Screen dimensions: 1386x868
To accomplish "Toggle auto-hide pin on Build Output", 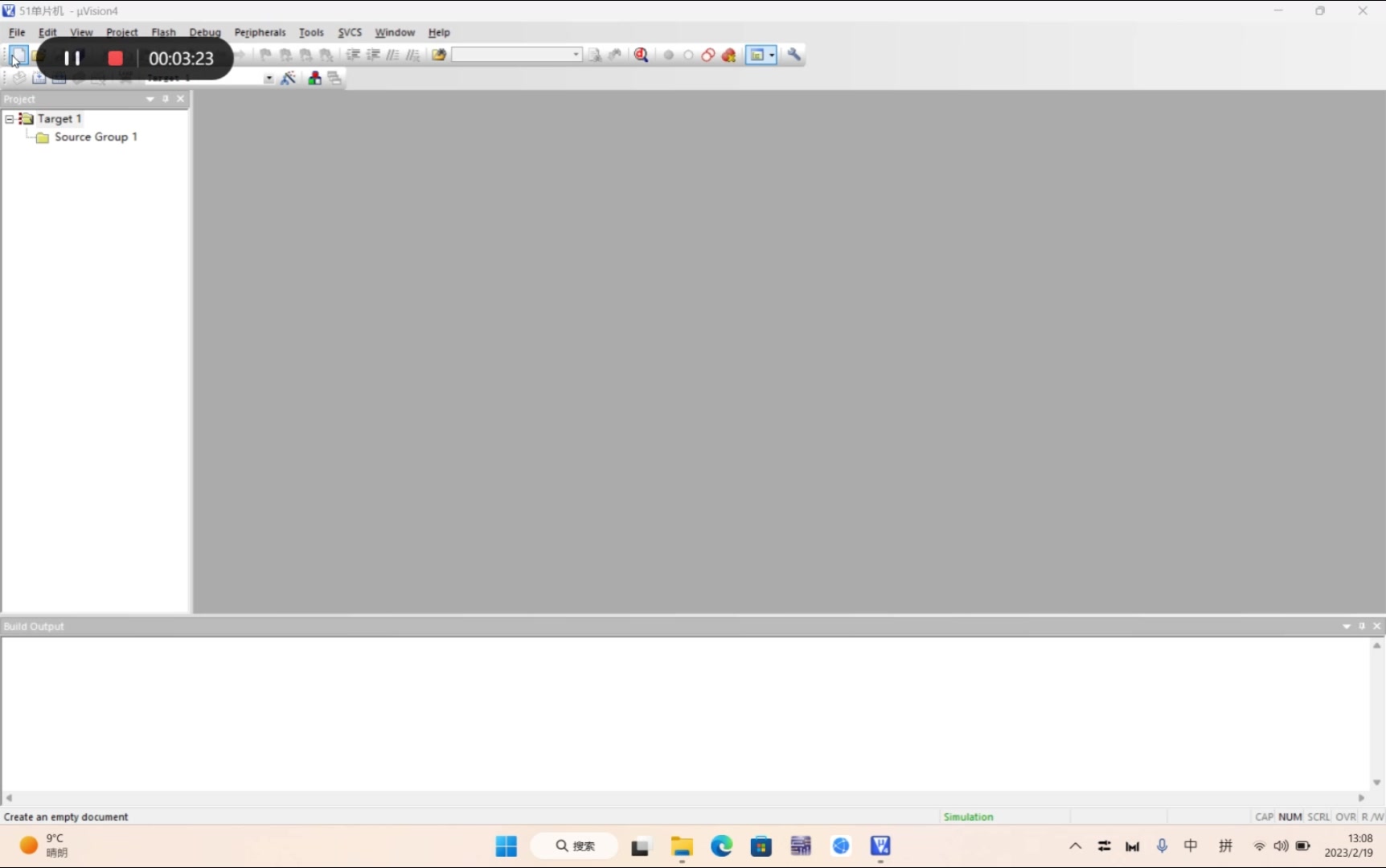I will tap(1362, 626).
